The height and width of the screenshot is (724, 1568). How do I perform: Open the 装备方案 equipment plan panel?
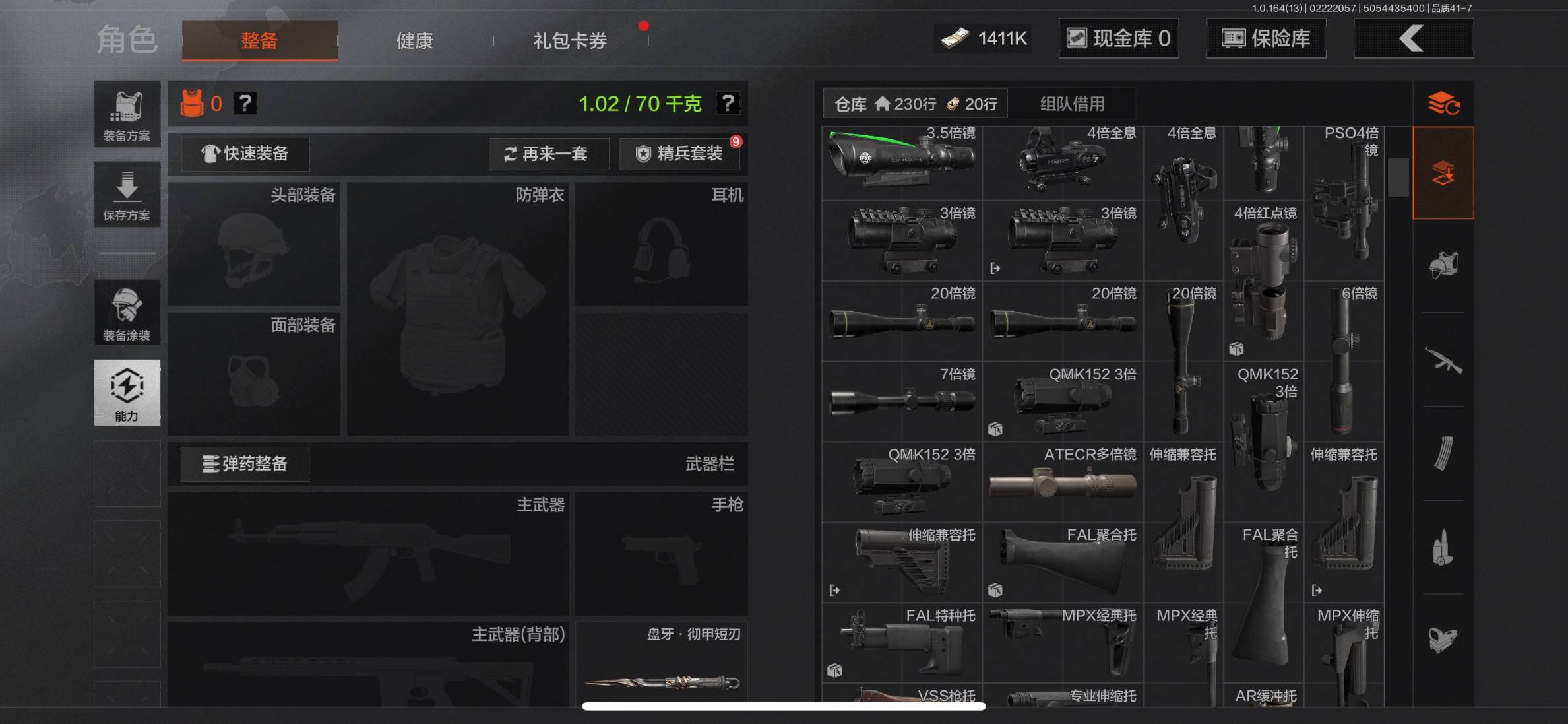point(127,114)
